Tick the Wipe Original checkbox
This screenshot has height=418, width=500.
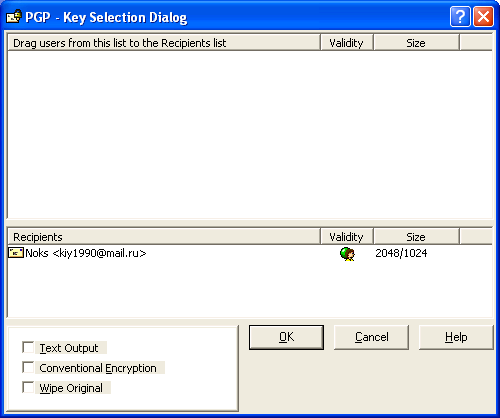click(28, 387)
